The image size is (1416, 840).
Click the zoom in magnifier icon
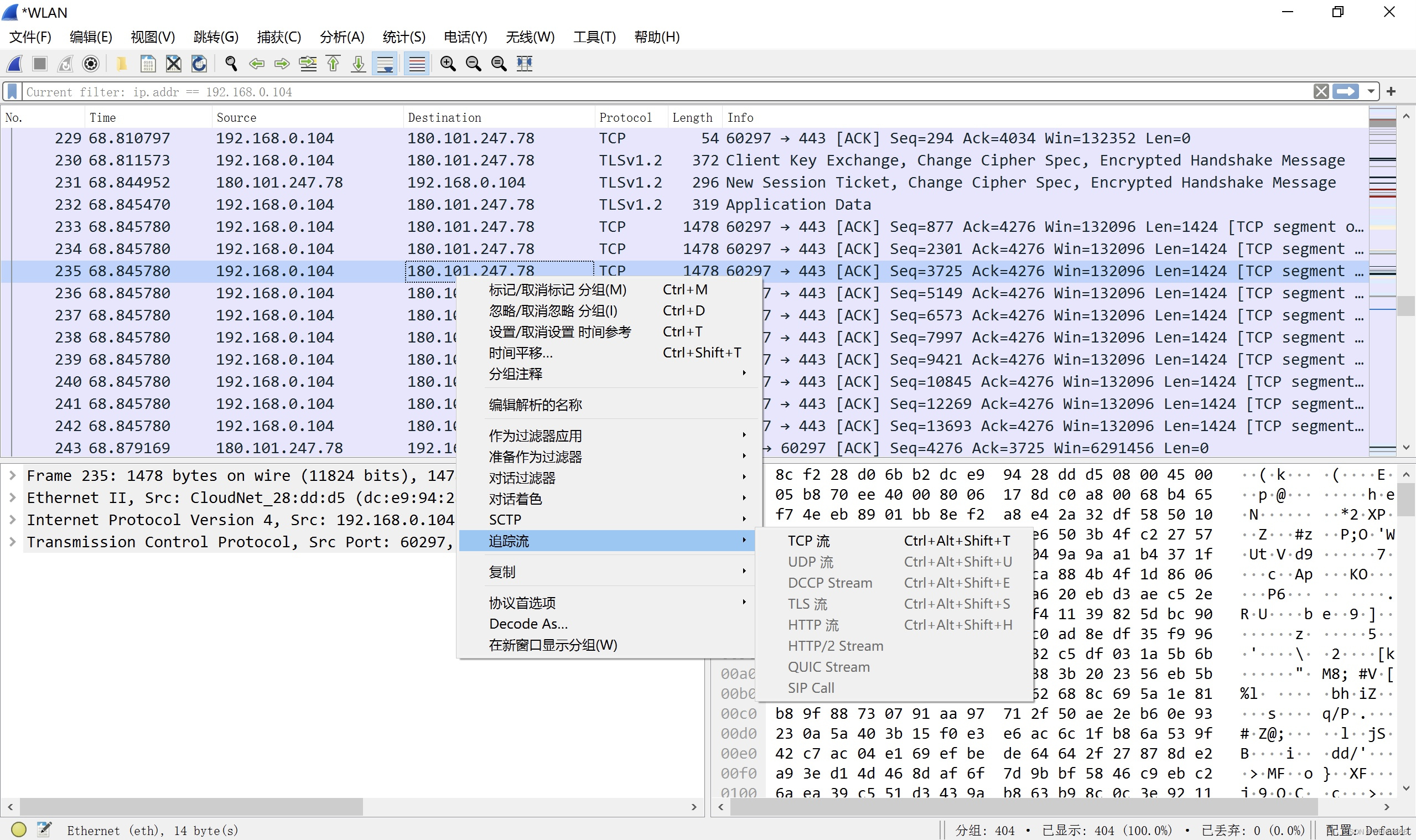(x=448, y=64)
